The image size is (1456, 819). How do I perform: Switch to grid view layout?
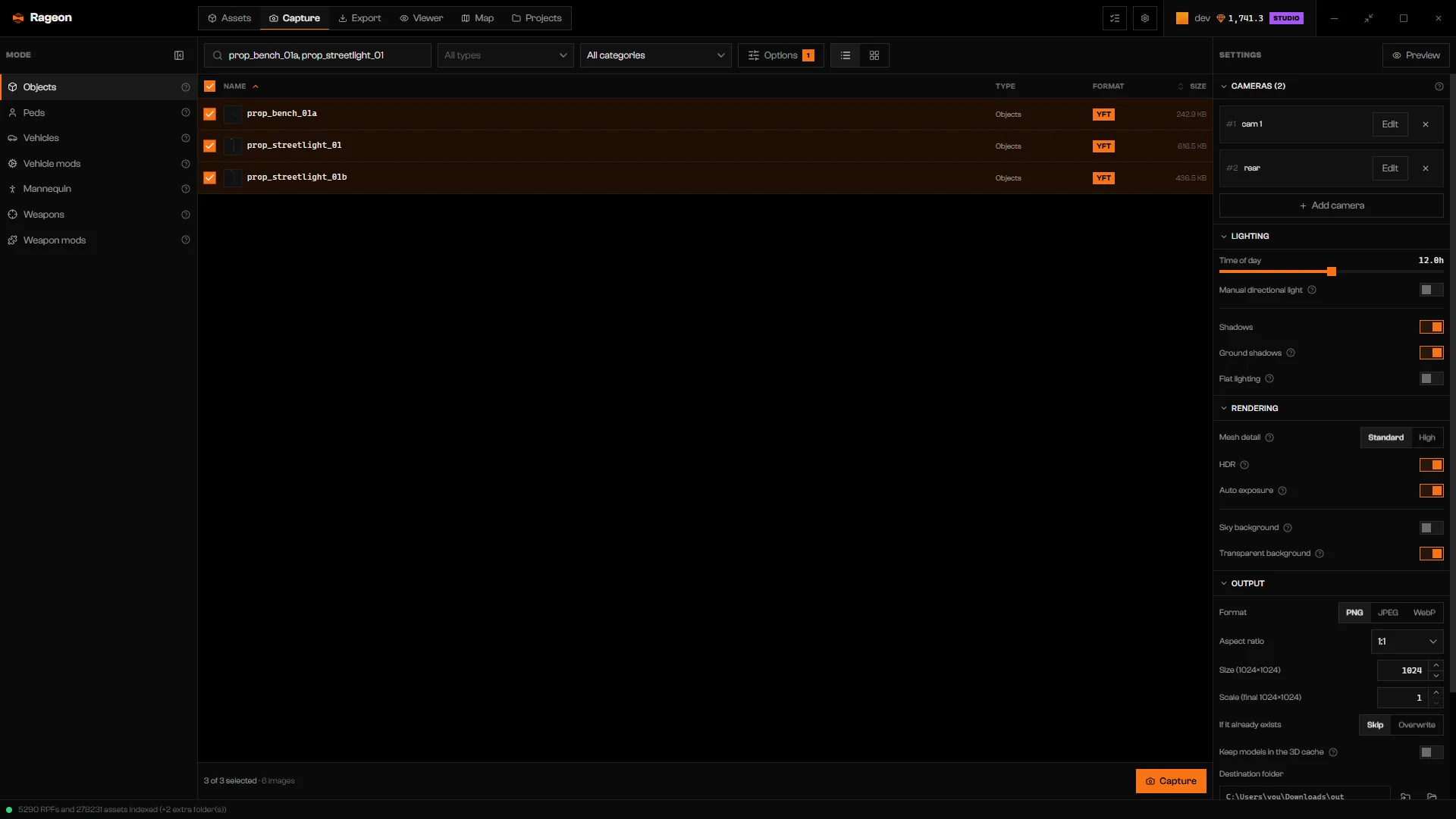874,55
